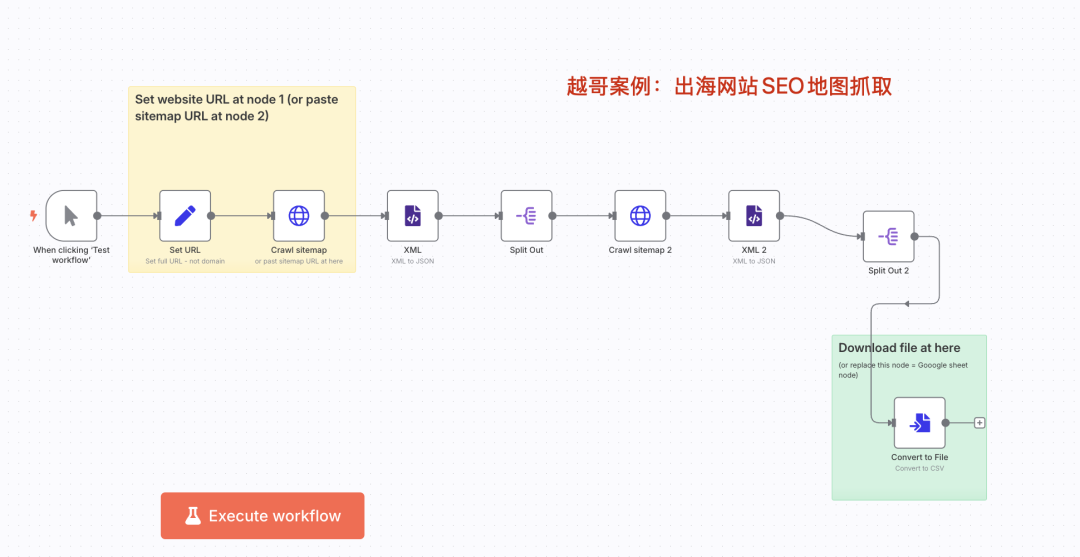Click the 'Crawl sitemap' node label
Viewport: 1080px width, 557px height.
point(299,250)
